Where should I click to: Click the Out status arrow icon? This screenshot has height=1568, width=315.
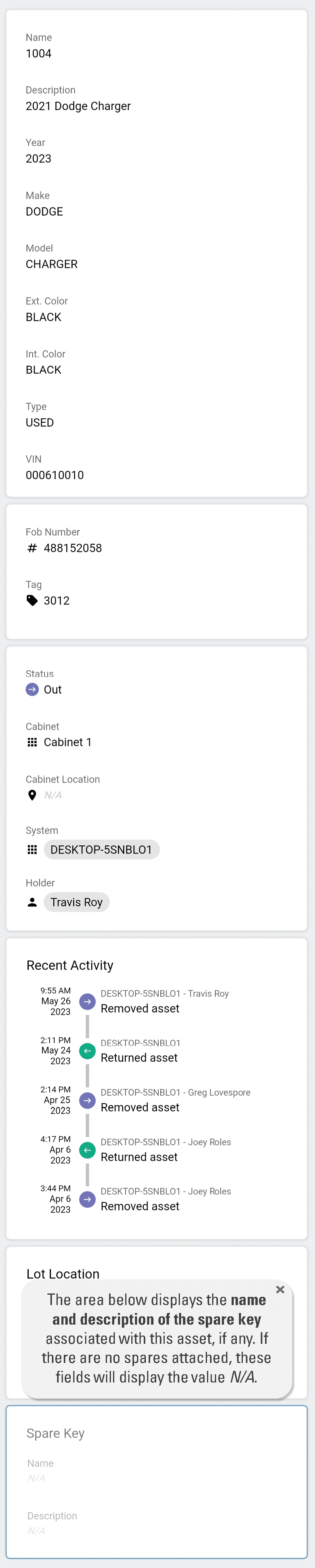pos(31,690)
